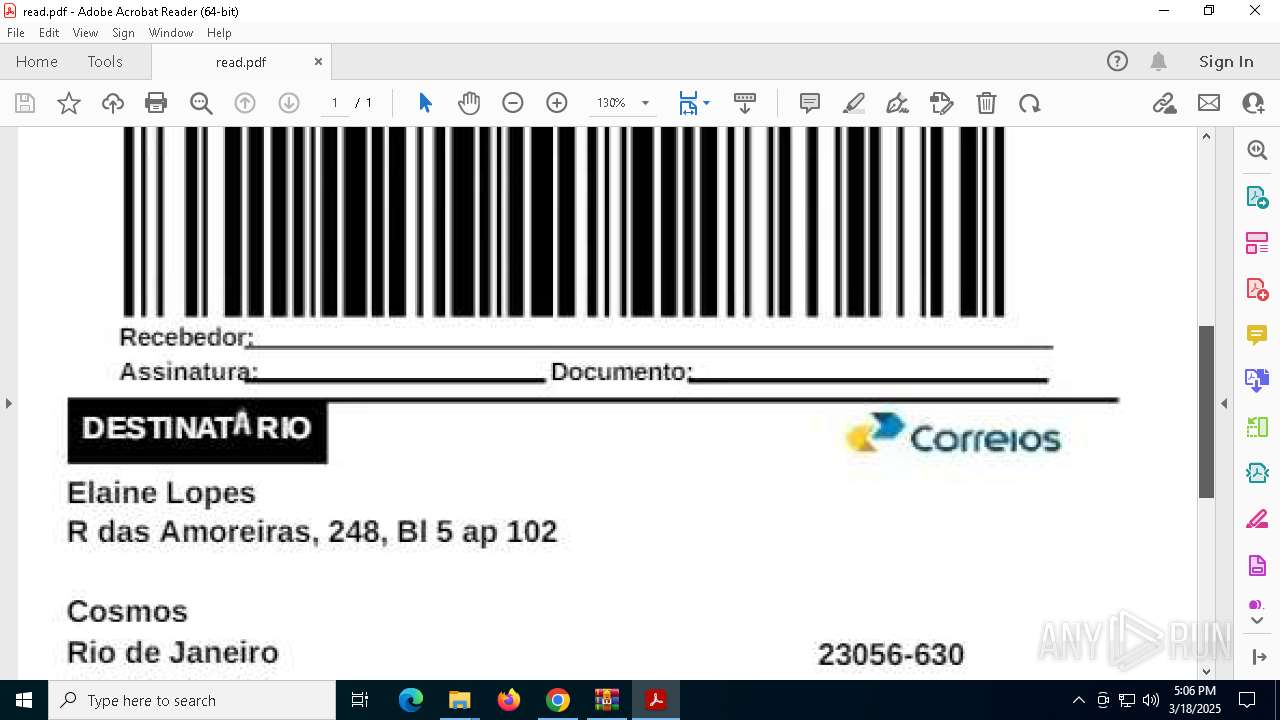Open Create PDF tool in sidebar
Viewport: 1280px width, 720px height.
(1257, 289)
